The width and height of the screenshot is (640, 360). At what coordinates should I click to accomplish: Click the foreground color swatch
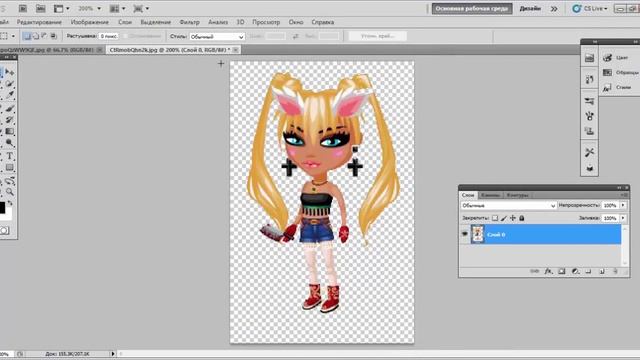click(2, 208)
